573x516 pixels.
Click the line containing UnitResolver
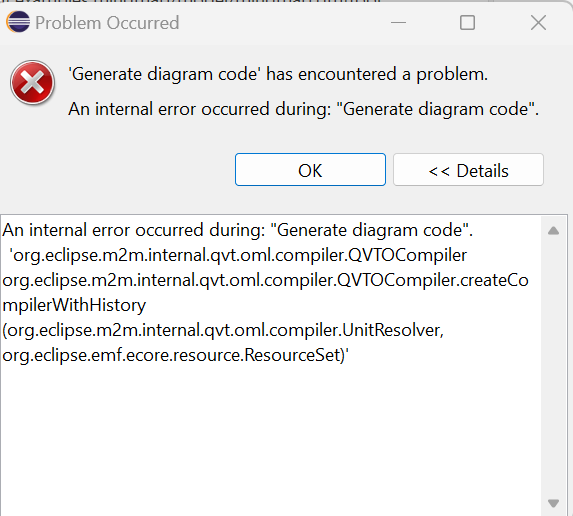[x=223, y=330]
